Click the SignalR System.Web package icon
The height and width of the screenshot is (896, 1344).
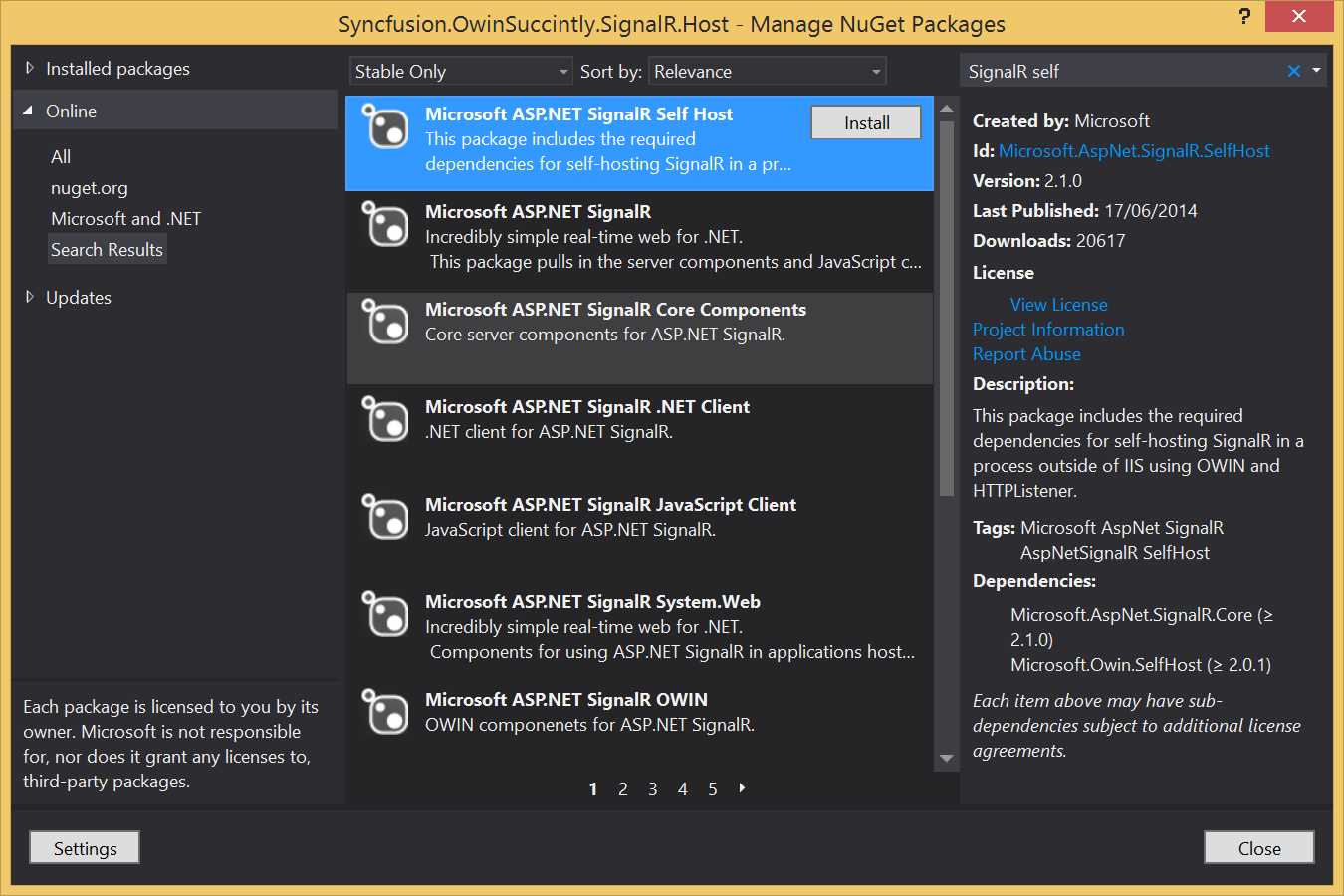point(384,614)
